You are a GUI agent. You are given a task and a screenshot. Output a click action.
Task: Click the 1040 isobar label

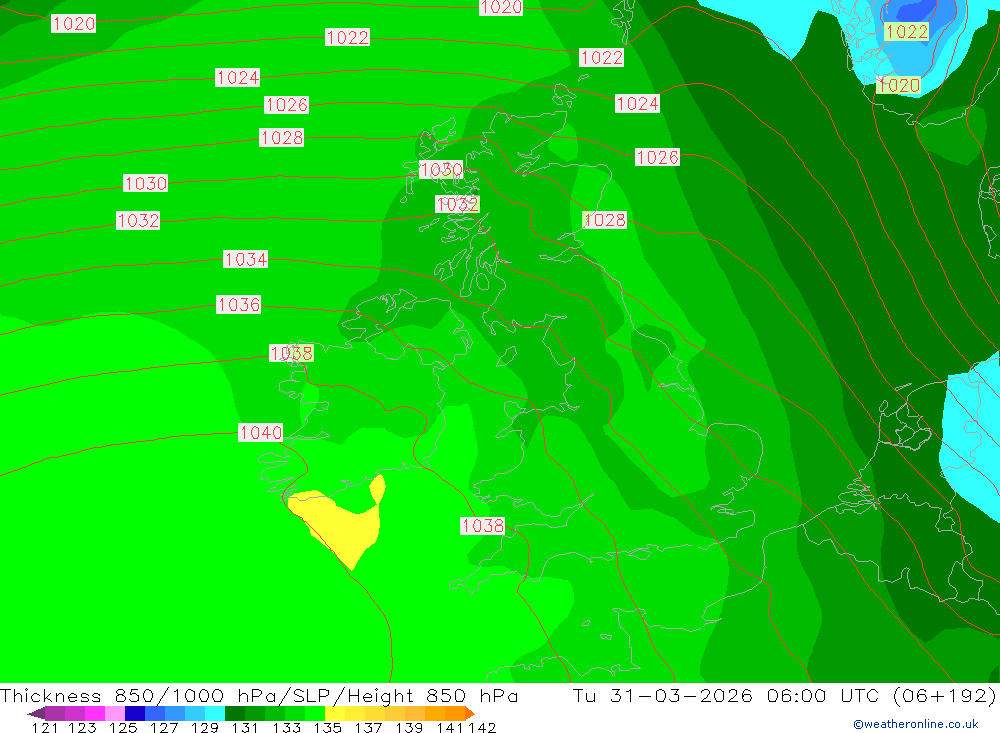(261, 433)
